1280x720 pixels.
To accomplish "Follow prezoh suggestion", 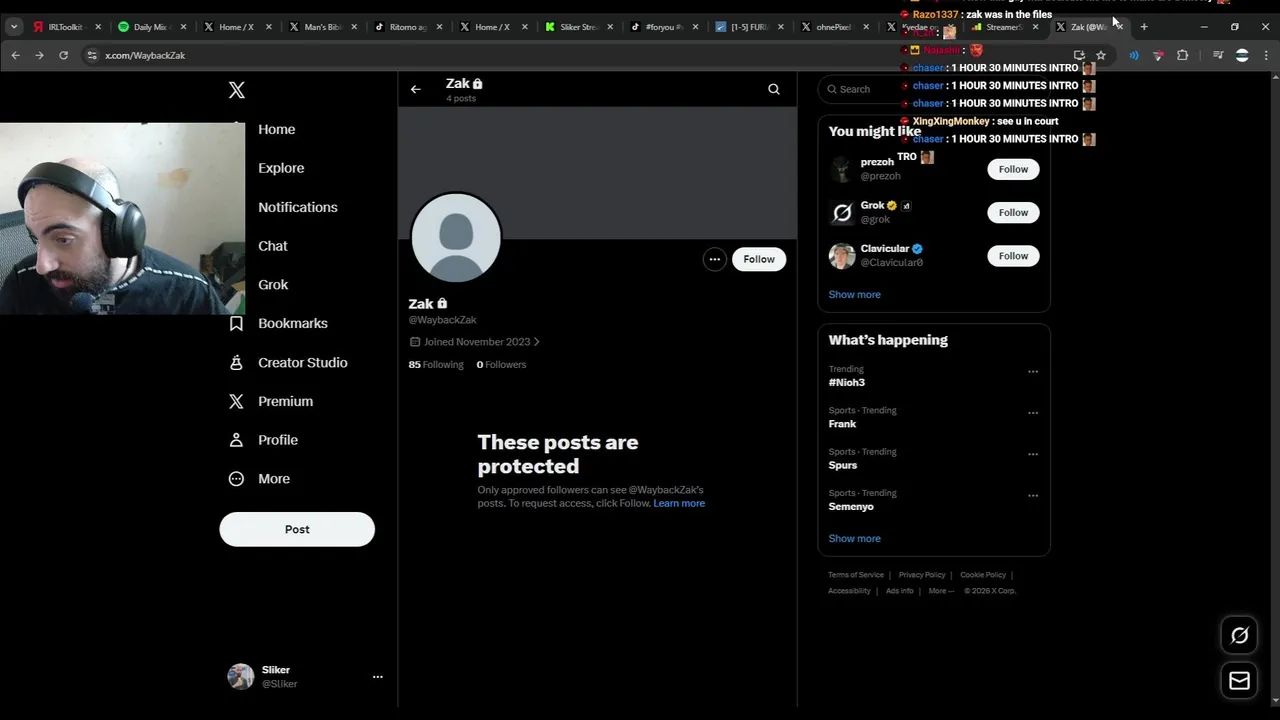I will [x=1013, y=169].
